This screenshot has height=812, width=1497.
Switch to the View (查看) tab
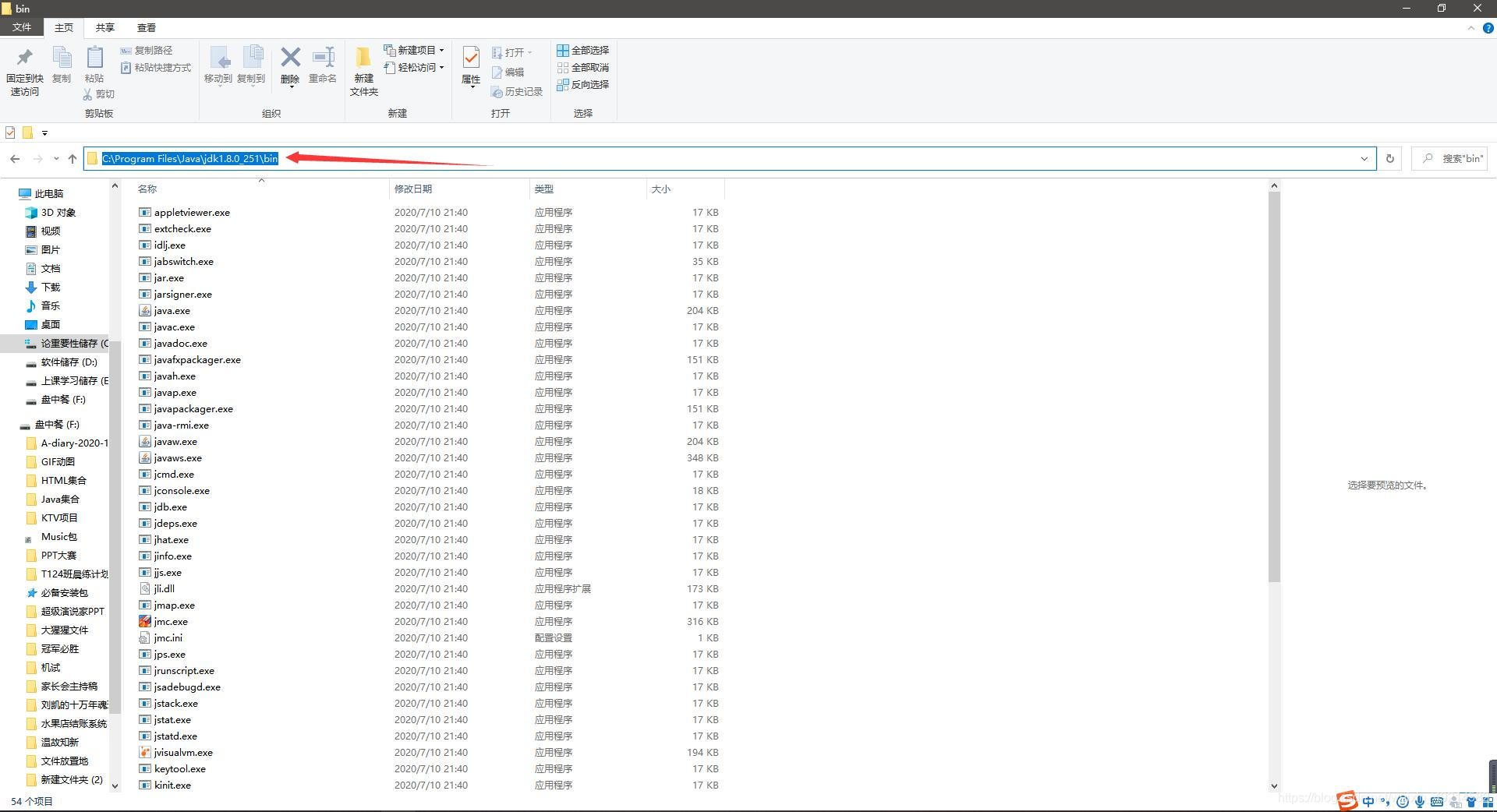[x=147, y=28]
